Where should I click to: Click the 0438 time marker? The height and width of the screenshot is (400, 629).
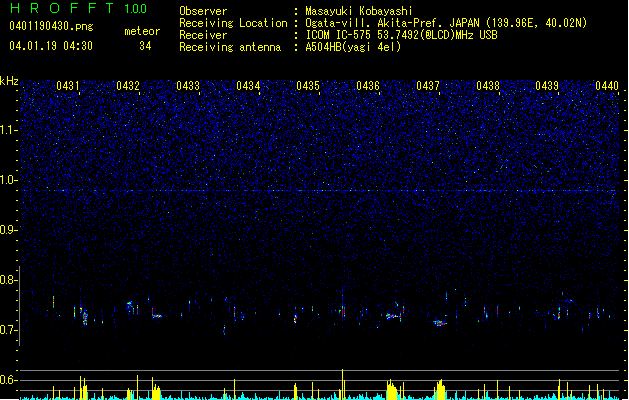point(488,86)
